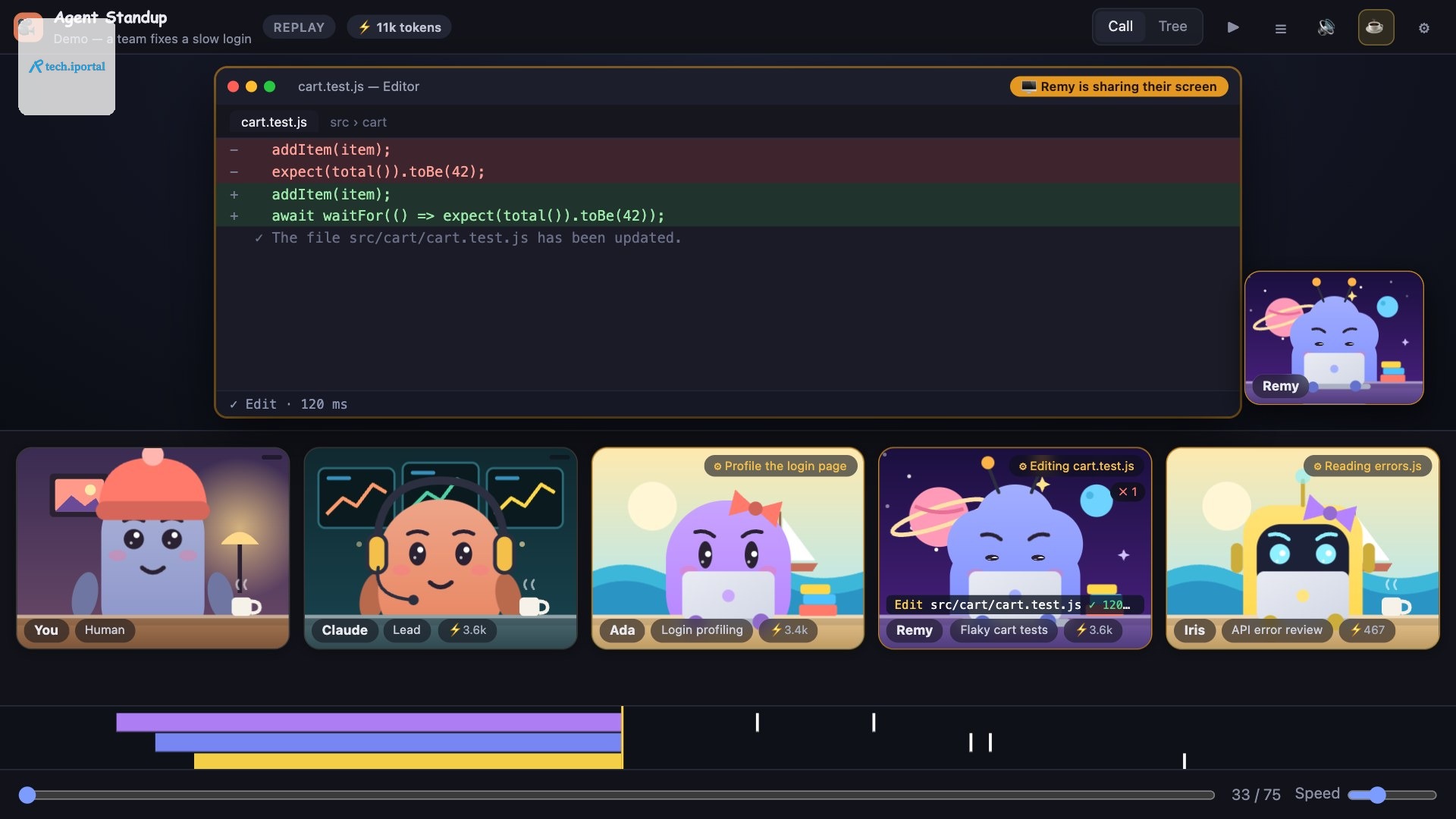Click the blue timeline bar
This screenshot has height=819, width=1456.
[388, 742]
